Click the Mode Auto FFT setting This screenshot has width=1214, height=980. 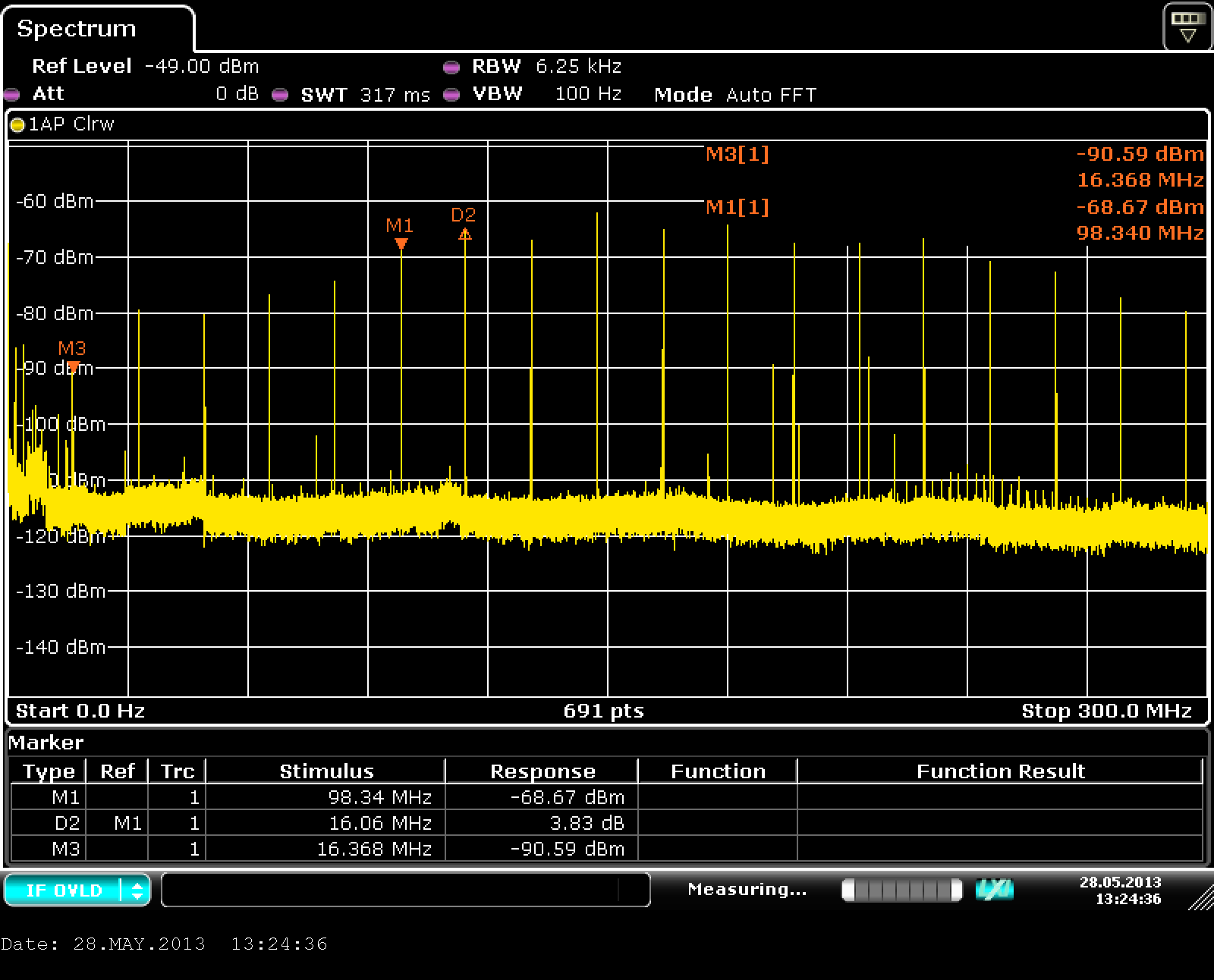click(735, 95)
